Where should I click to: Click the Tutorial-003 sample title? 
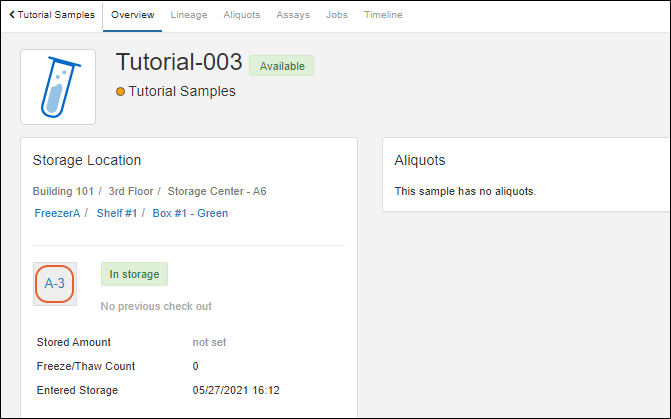pyautogui.click(x=179, y=62)
